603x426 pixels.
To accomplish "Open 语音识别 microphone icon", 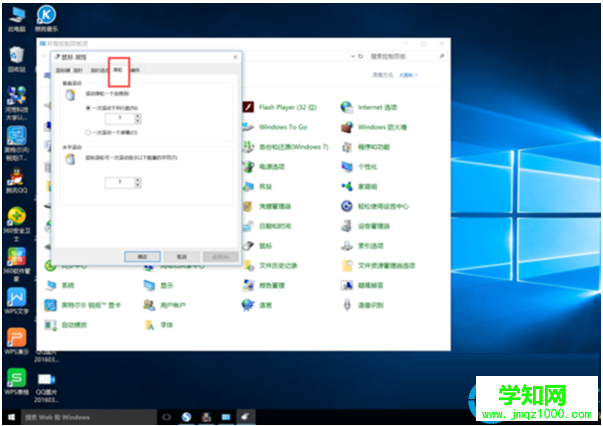I will point(346,305).
